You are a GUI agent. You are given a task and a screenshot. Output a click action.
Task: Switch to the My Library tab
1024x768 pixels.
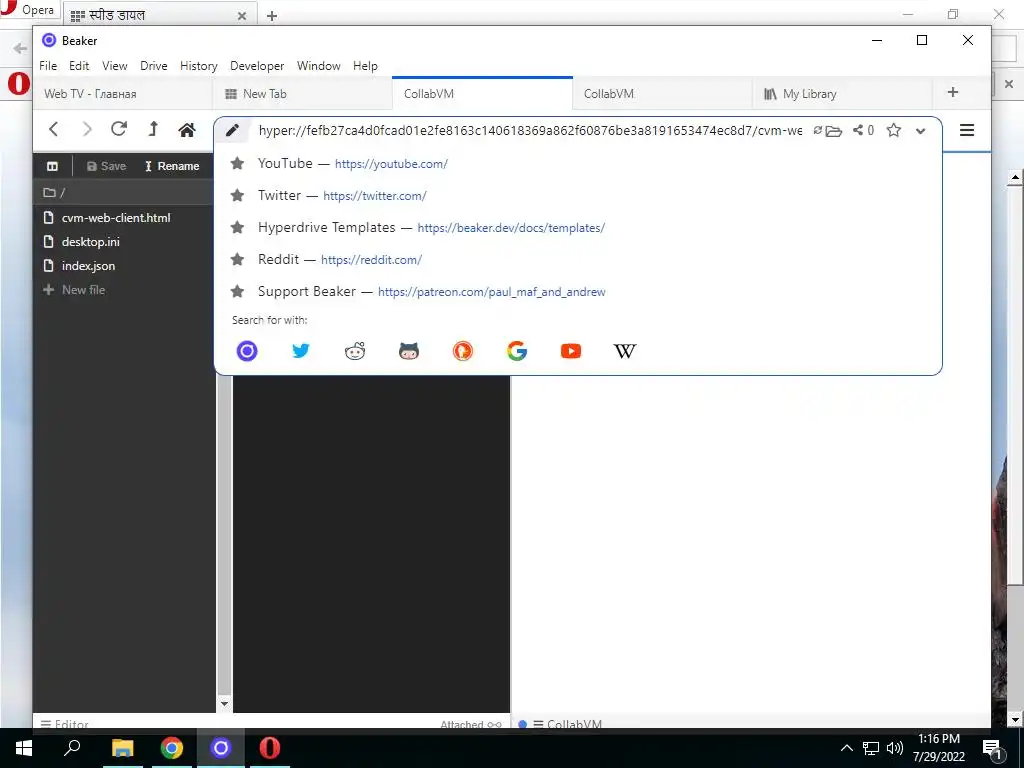tap(842, 93)
